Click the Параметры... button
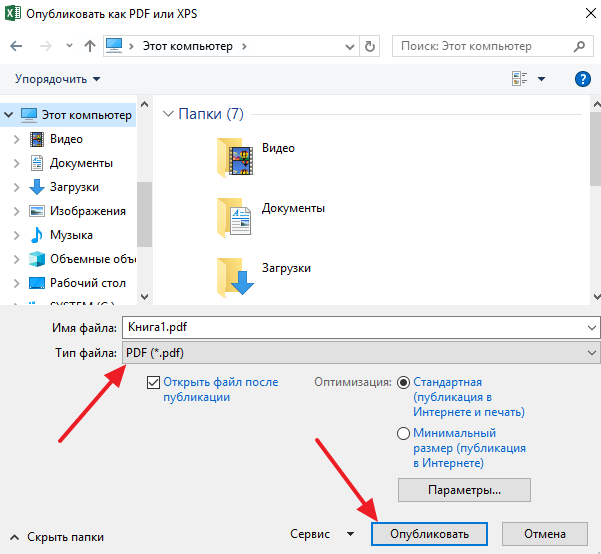 464,490
